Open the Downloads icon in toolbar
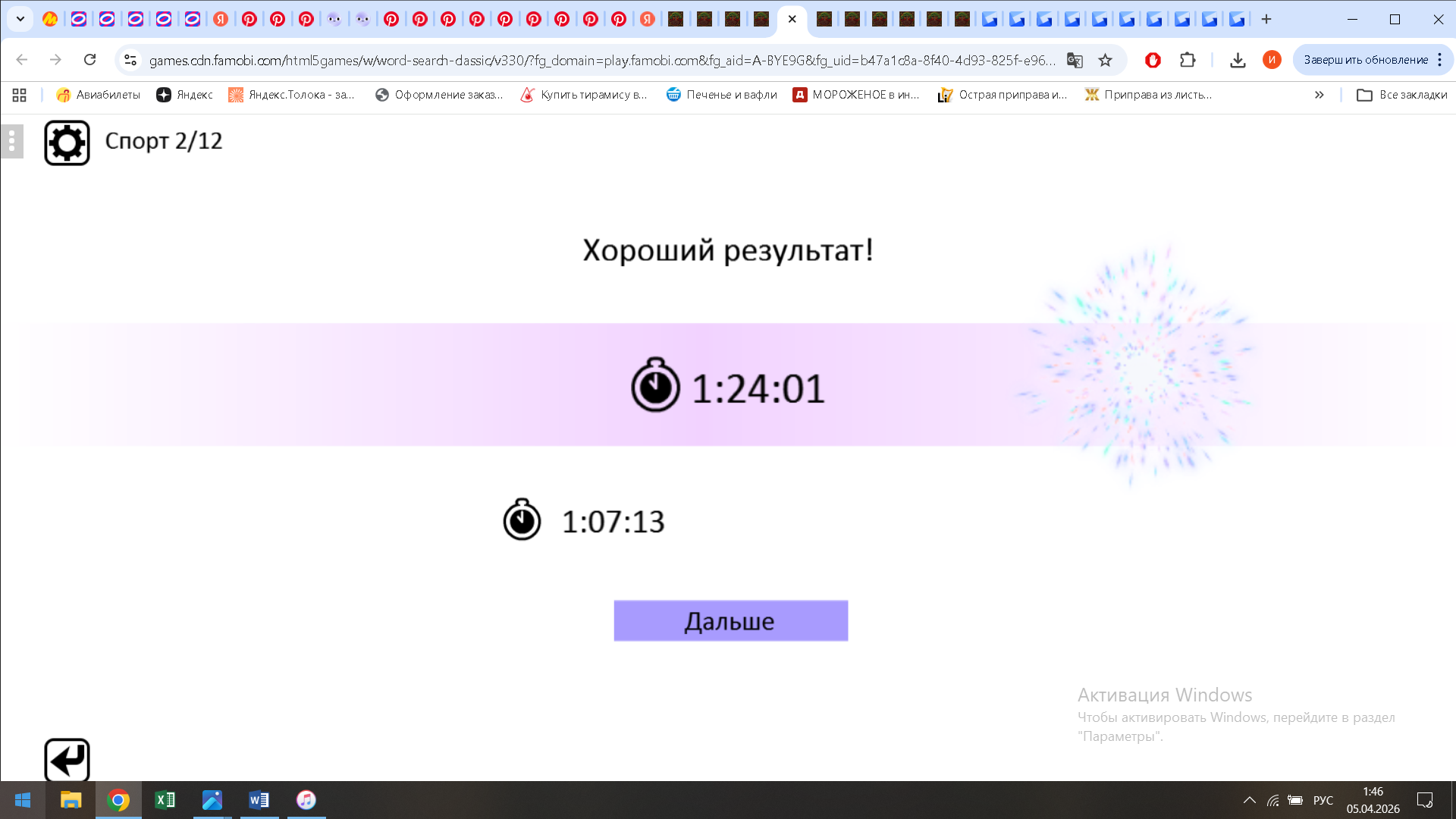 [x=1238, y=60]
